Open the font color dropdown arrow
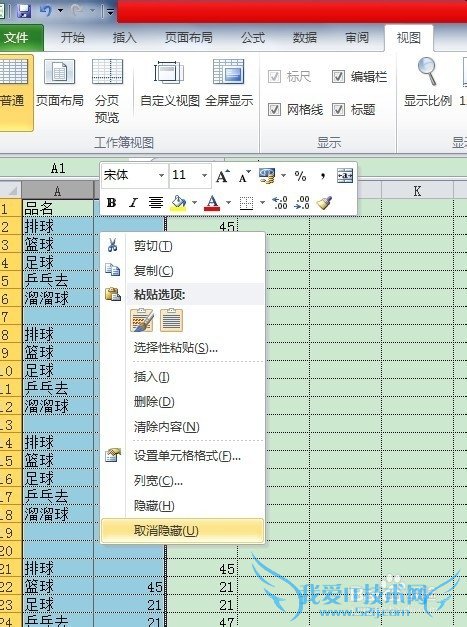This screenshot has width=467, height=627. (228, 203)
